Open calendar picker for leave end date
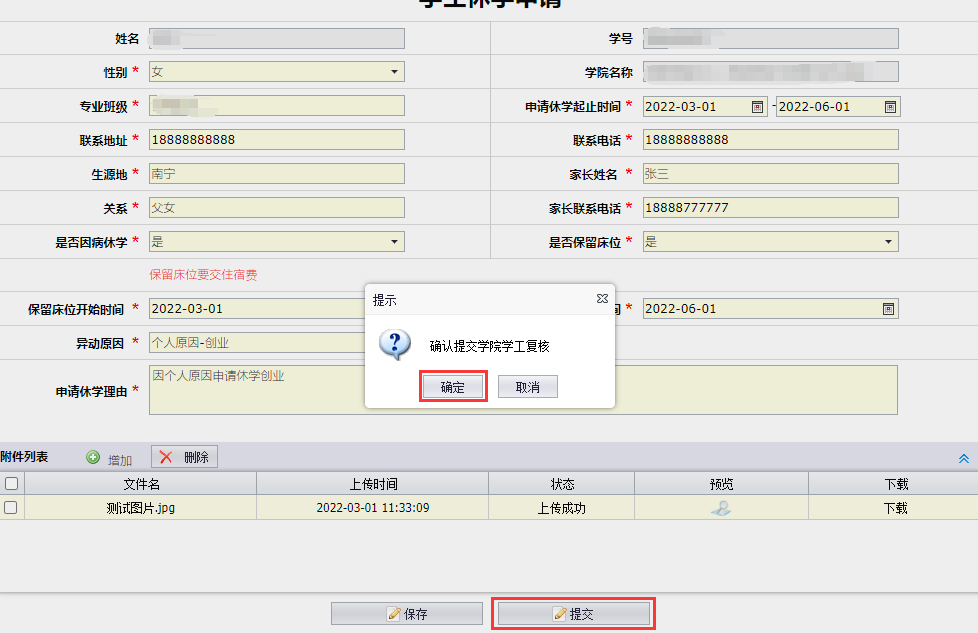The height and width of the screenshot is (633, 978). pos(889,107)
